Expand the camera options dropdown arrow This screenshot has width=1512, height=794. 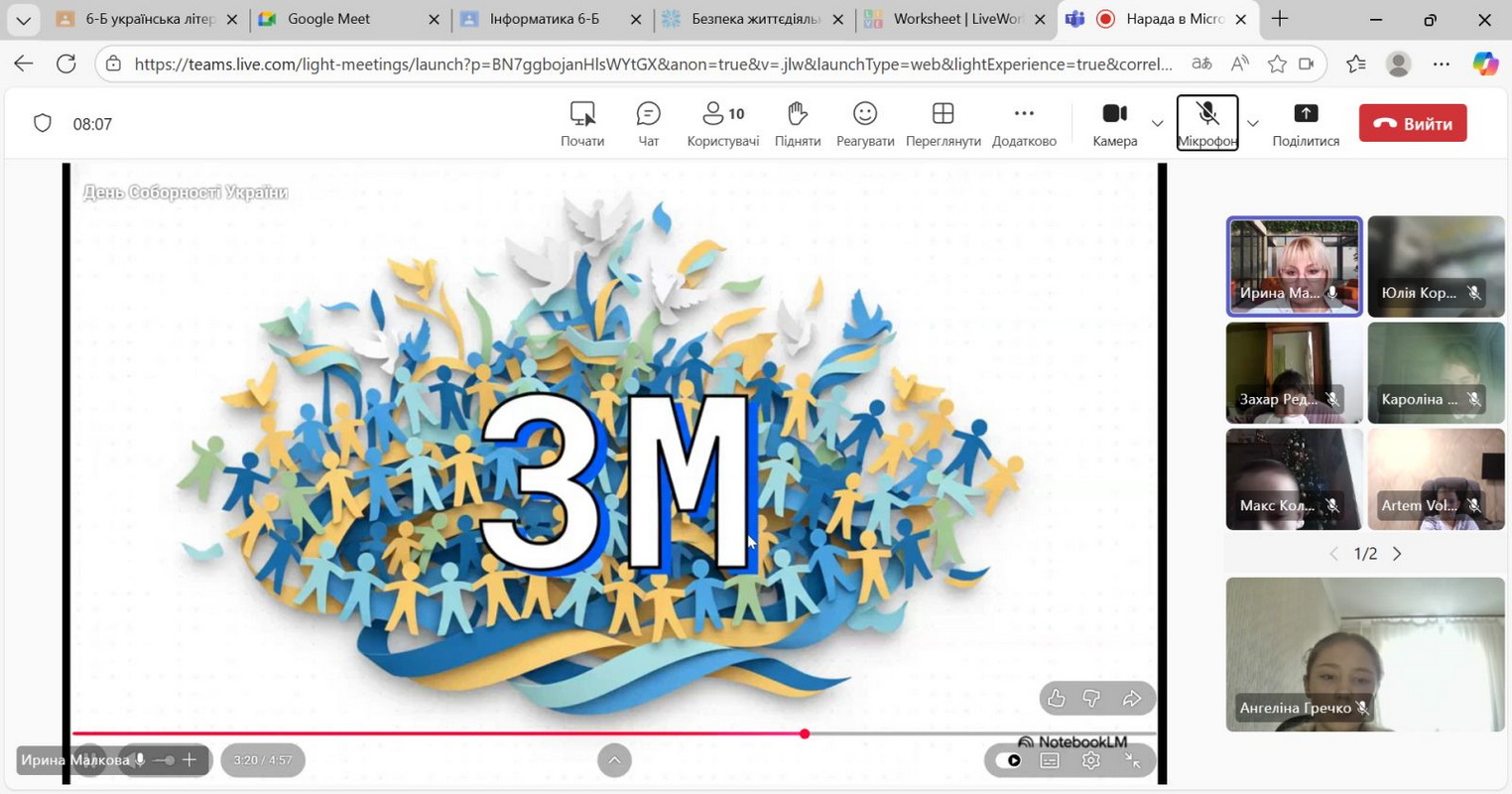1157,123
